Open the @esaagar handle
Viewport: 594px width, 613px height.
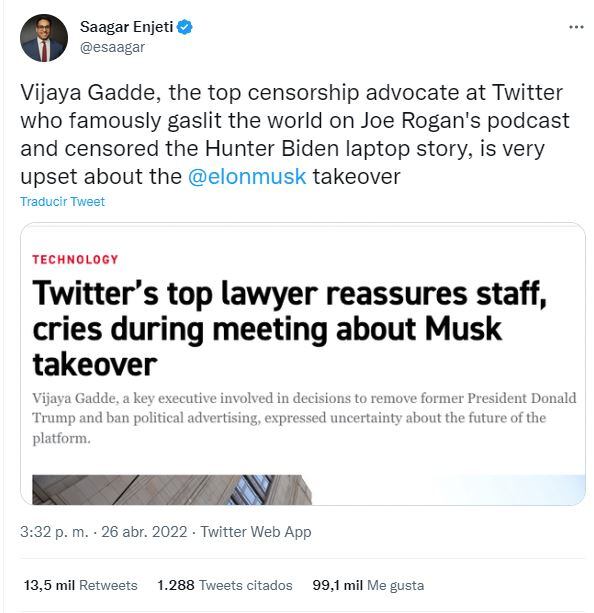(x=112, y=47)
